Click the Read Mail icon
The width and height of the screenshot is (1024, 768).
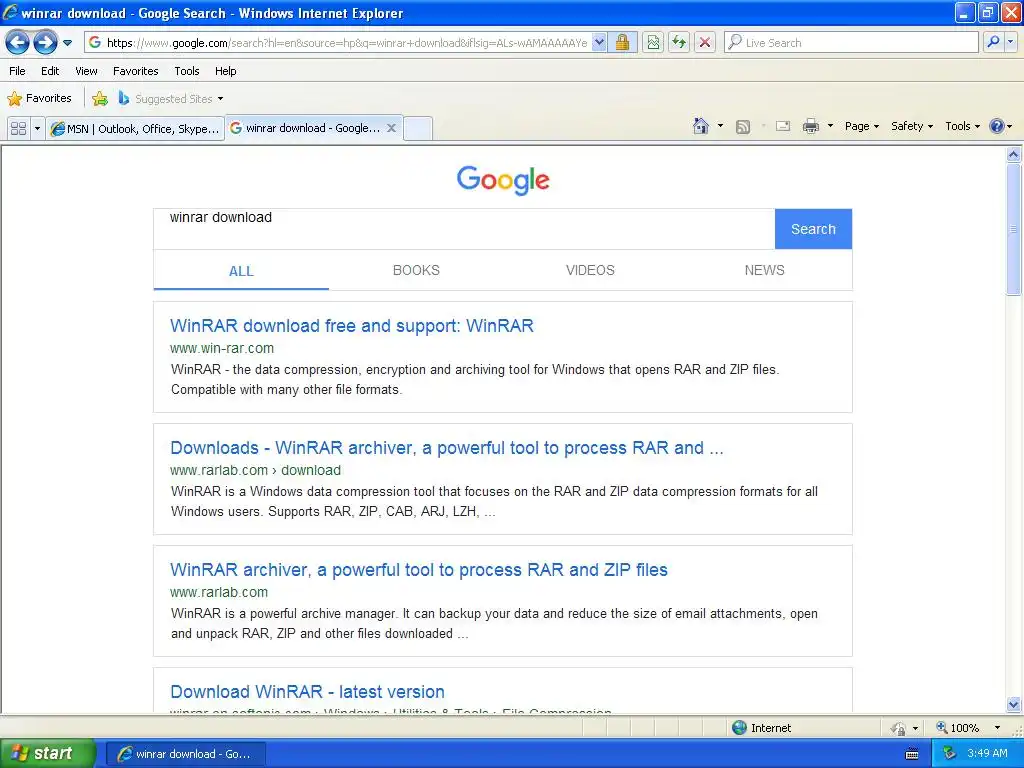coord(783,126)
